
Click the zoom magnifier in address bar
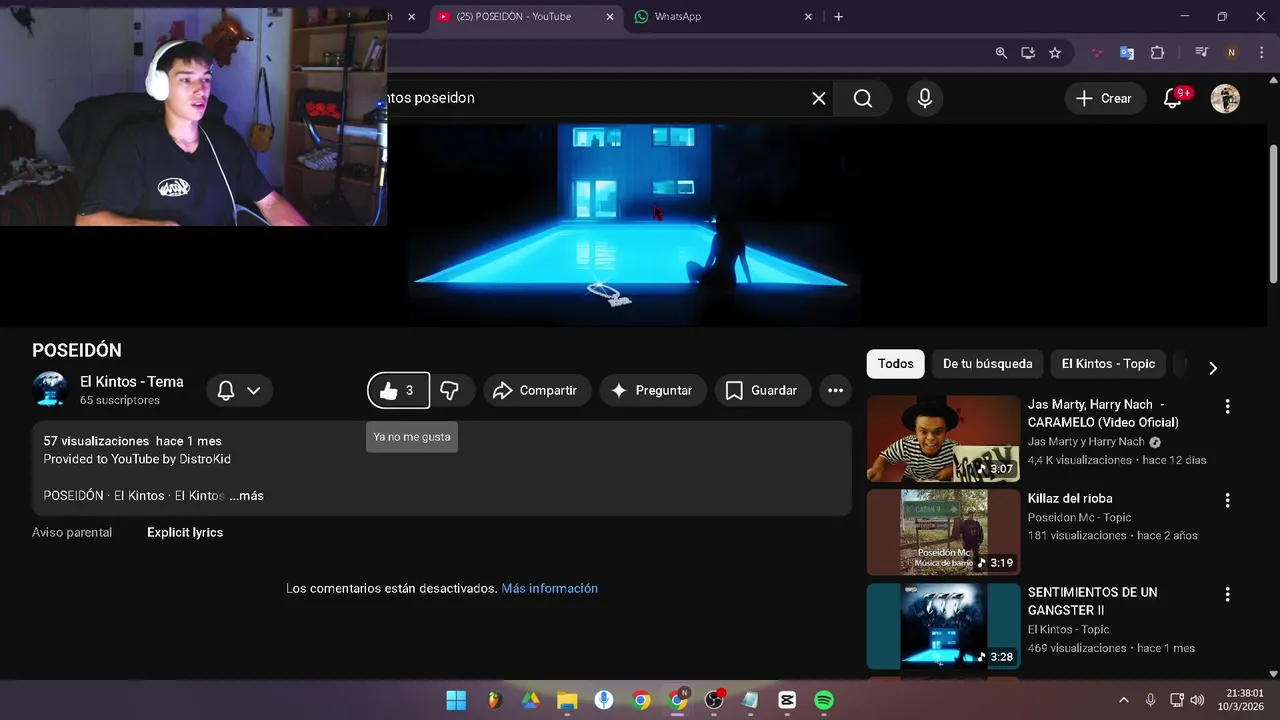(x=1001, y=53)
